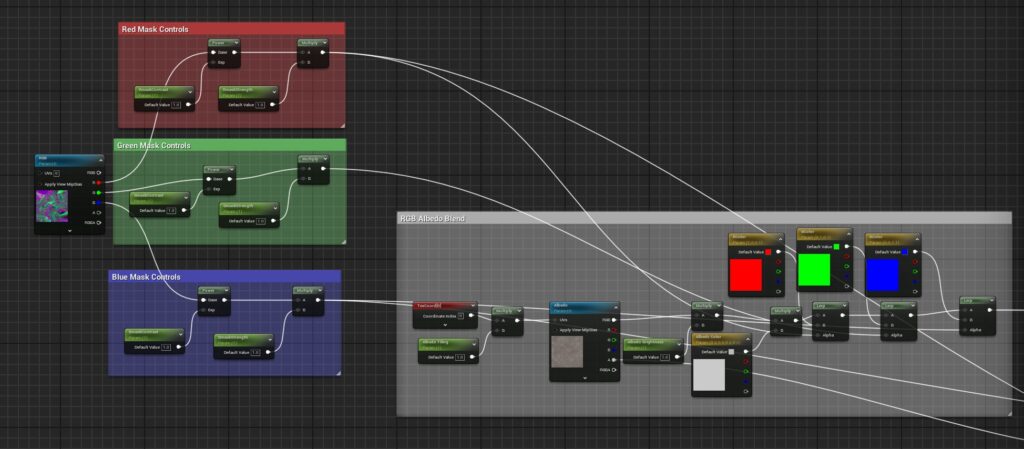
Task: Collapse the Albedo Color node header arrow
Action: click(746, 338)
